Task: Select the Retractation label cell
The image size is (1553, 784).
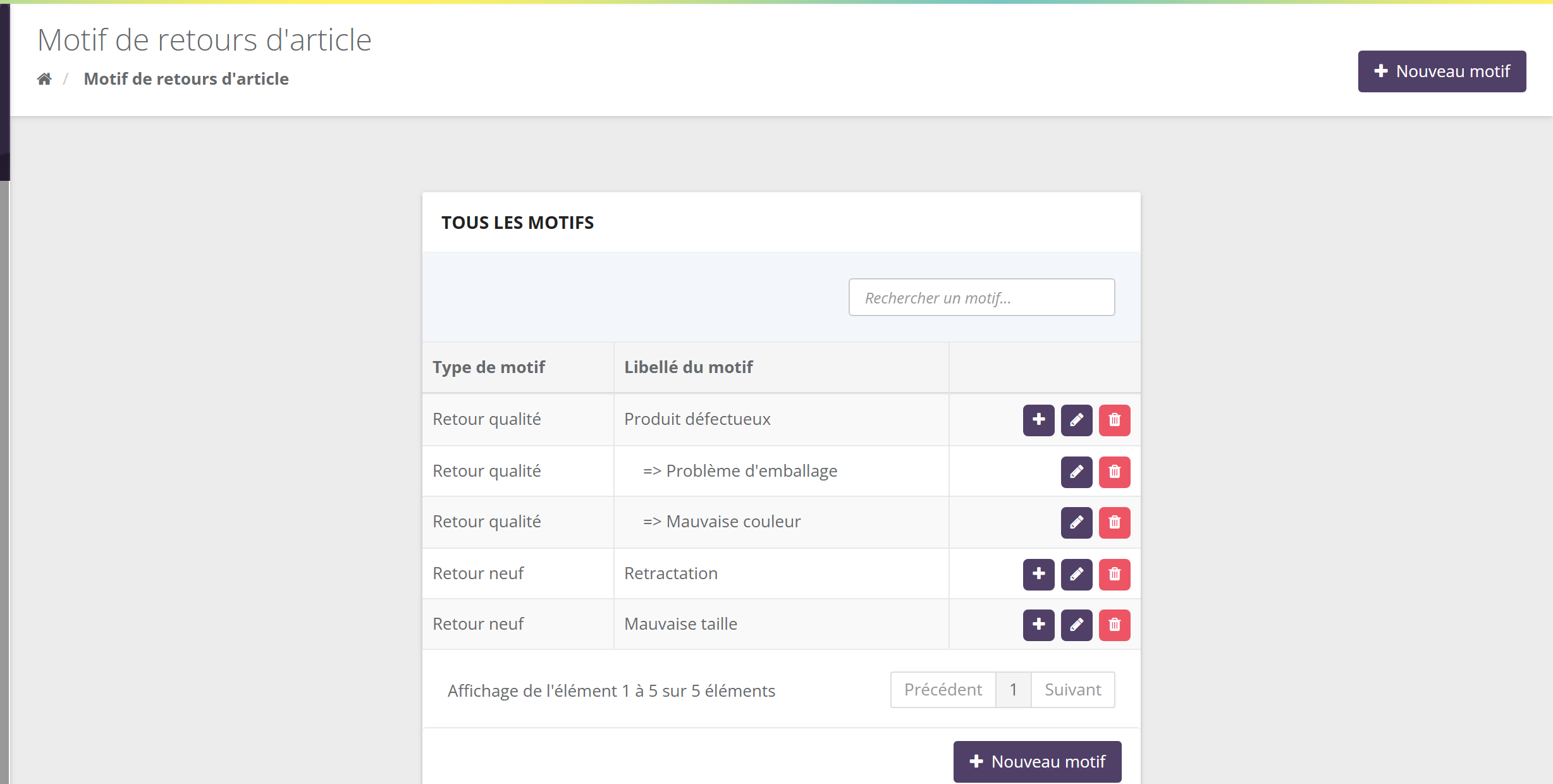Action: 781,573
